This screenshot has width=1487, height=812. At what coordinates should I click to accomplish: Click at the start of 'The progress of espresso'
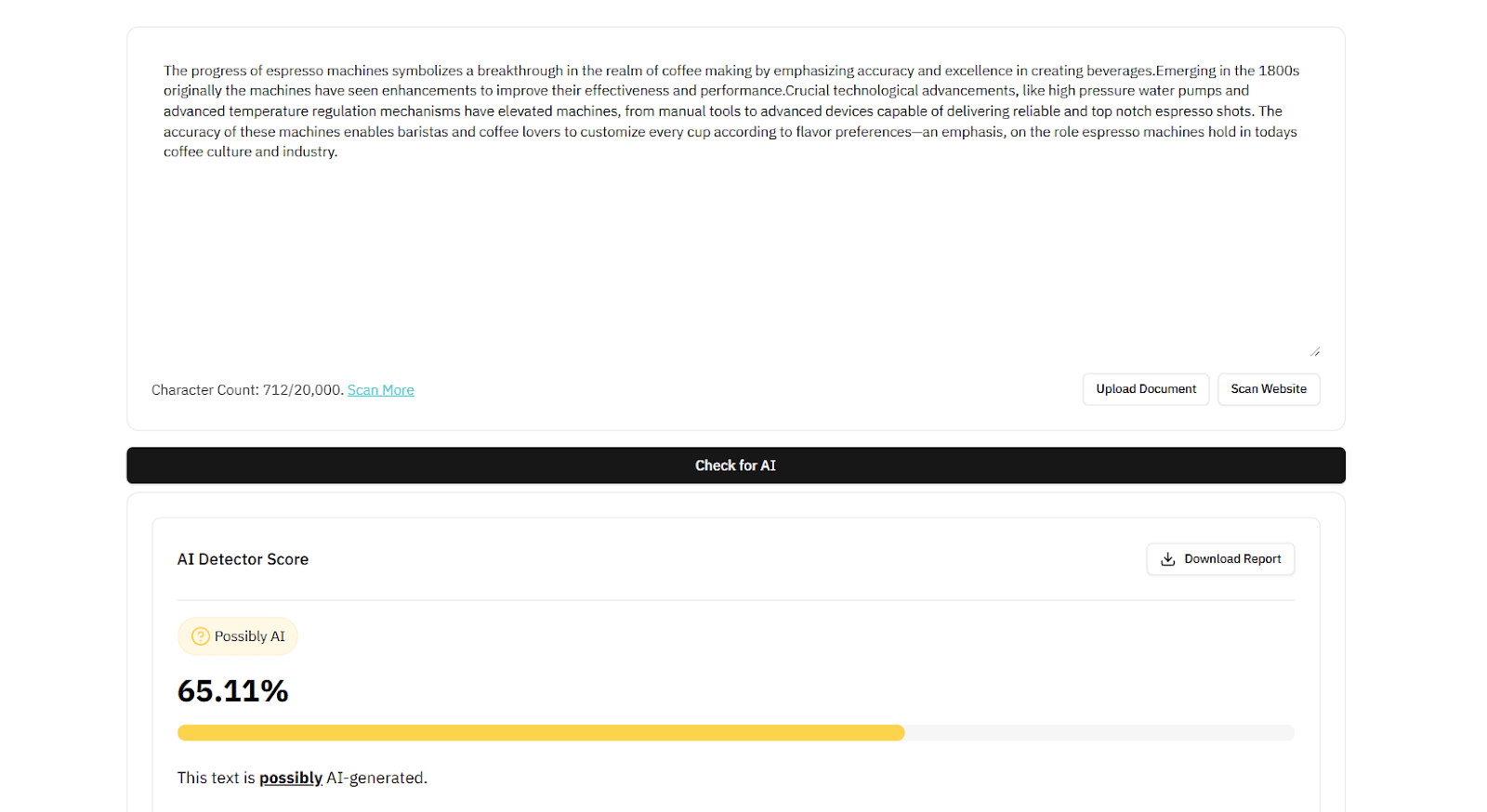tap(164, 71)
